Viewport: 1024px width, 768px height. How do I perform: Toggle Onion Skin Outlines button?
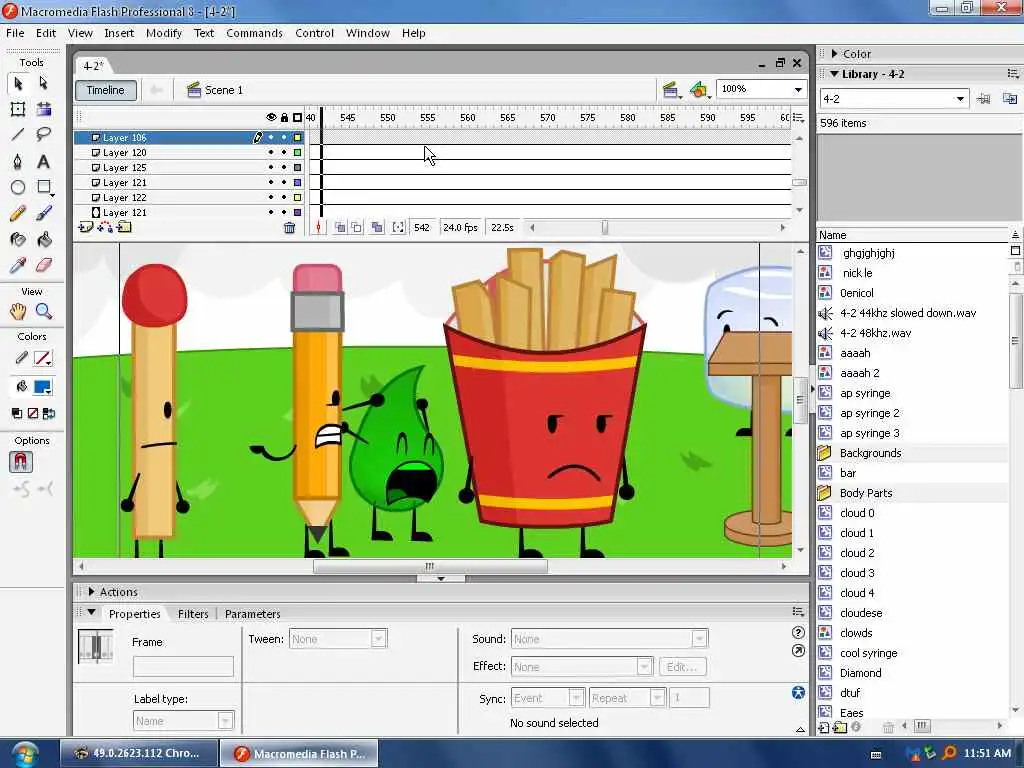click(x=357, y=227)
